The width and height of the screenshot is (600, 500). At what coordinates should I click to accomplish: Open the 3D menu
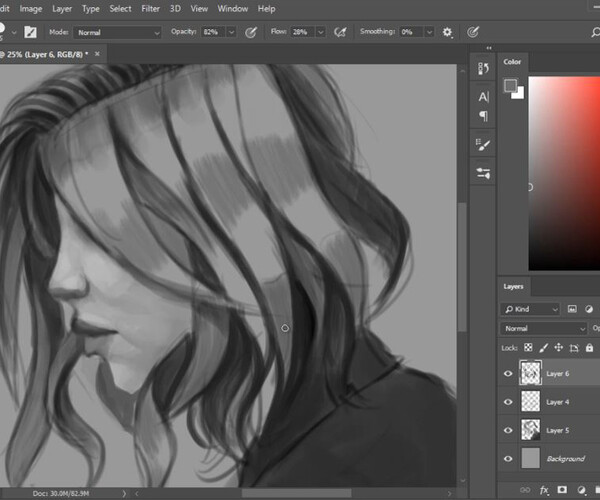coord(175,9)
